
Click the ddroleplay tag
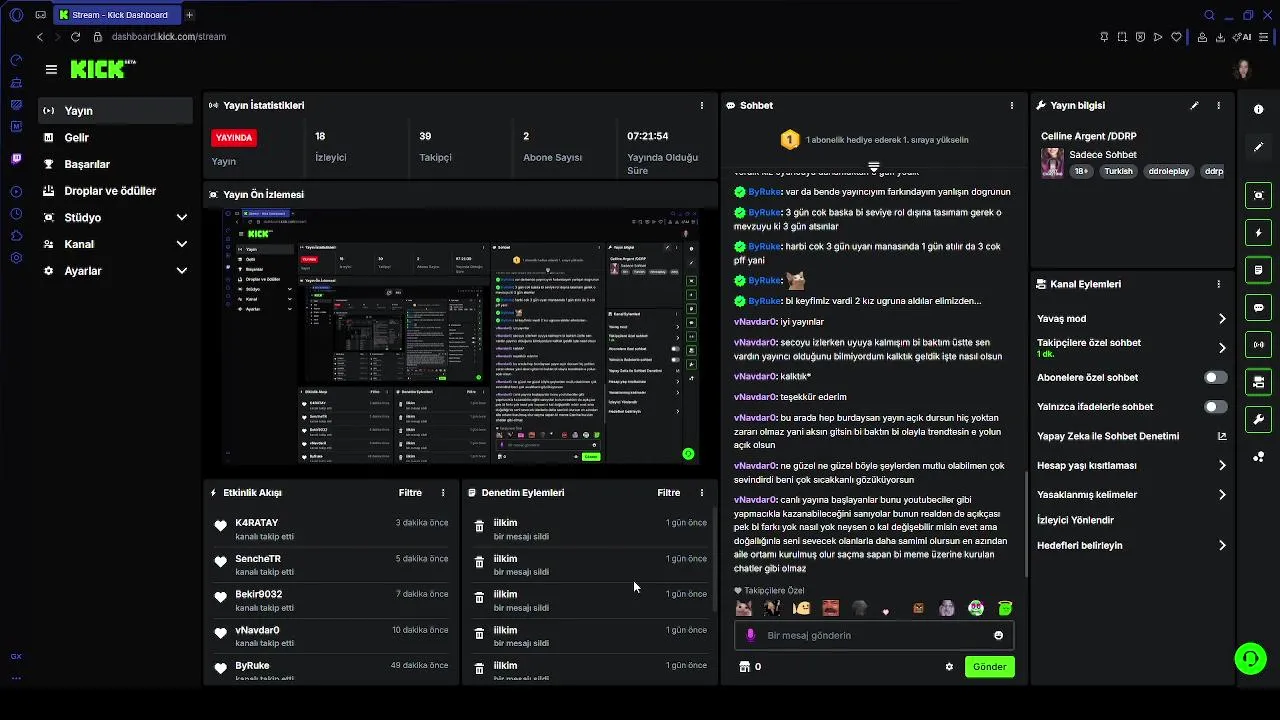1169,171
